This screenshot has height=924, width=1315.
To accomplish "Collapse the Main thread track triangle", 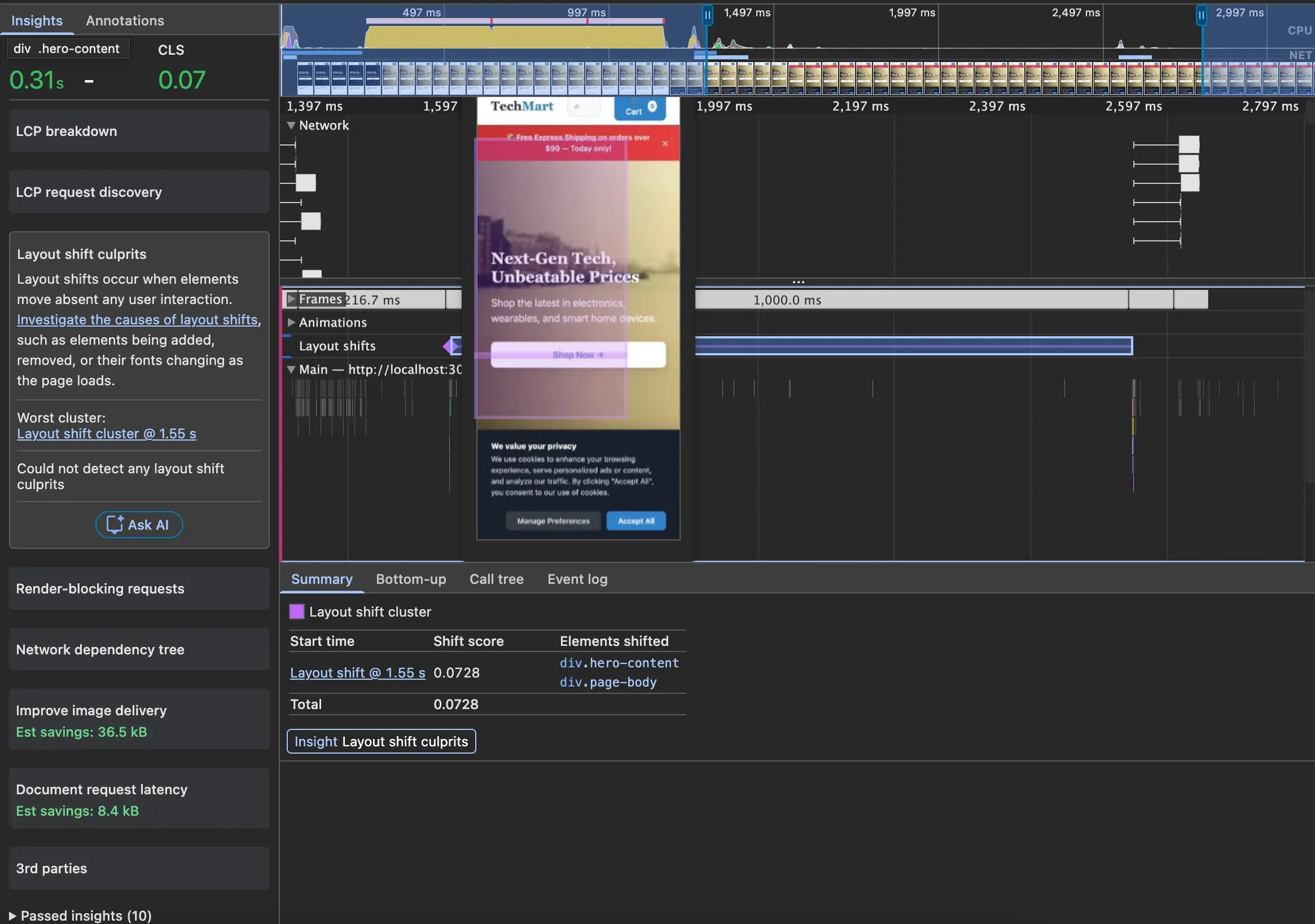I will tap(291, 370).
